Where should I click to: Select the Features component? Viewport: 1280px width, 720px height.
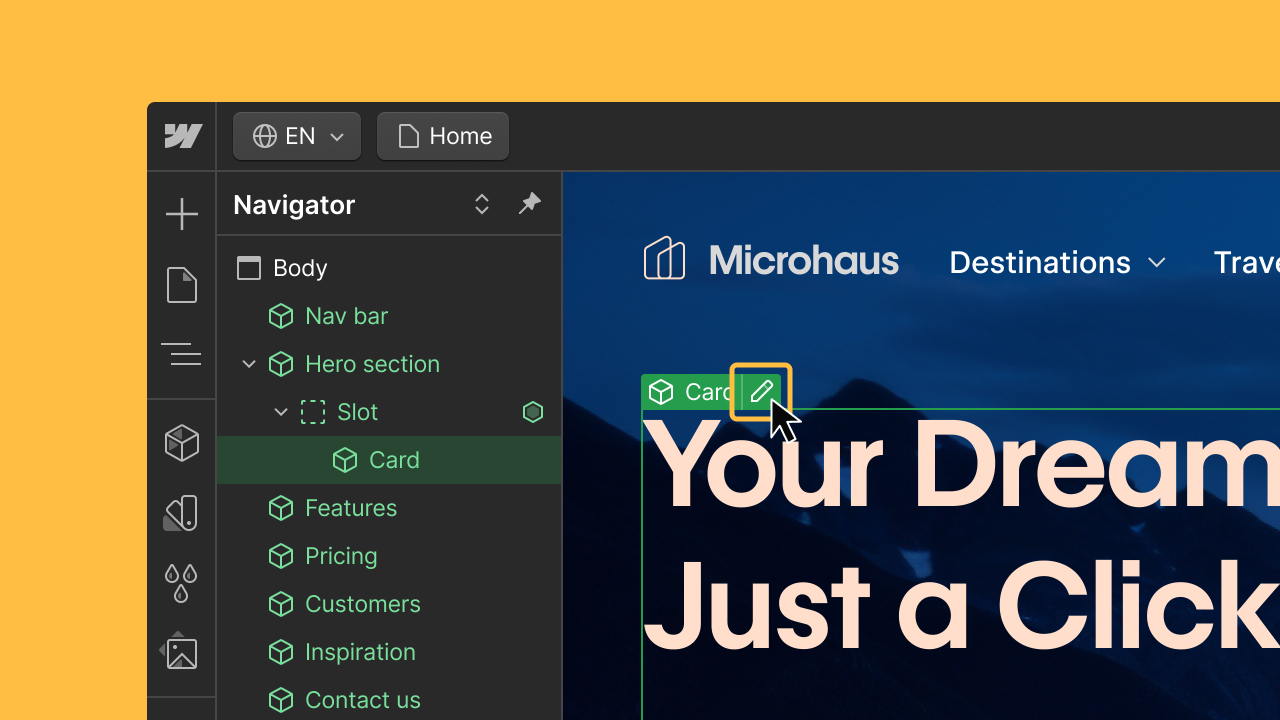389,508
